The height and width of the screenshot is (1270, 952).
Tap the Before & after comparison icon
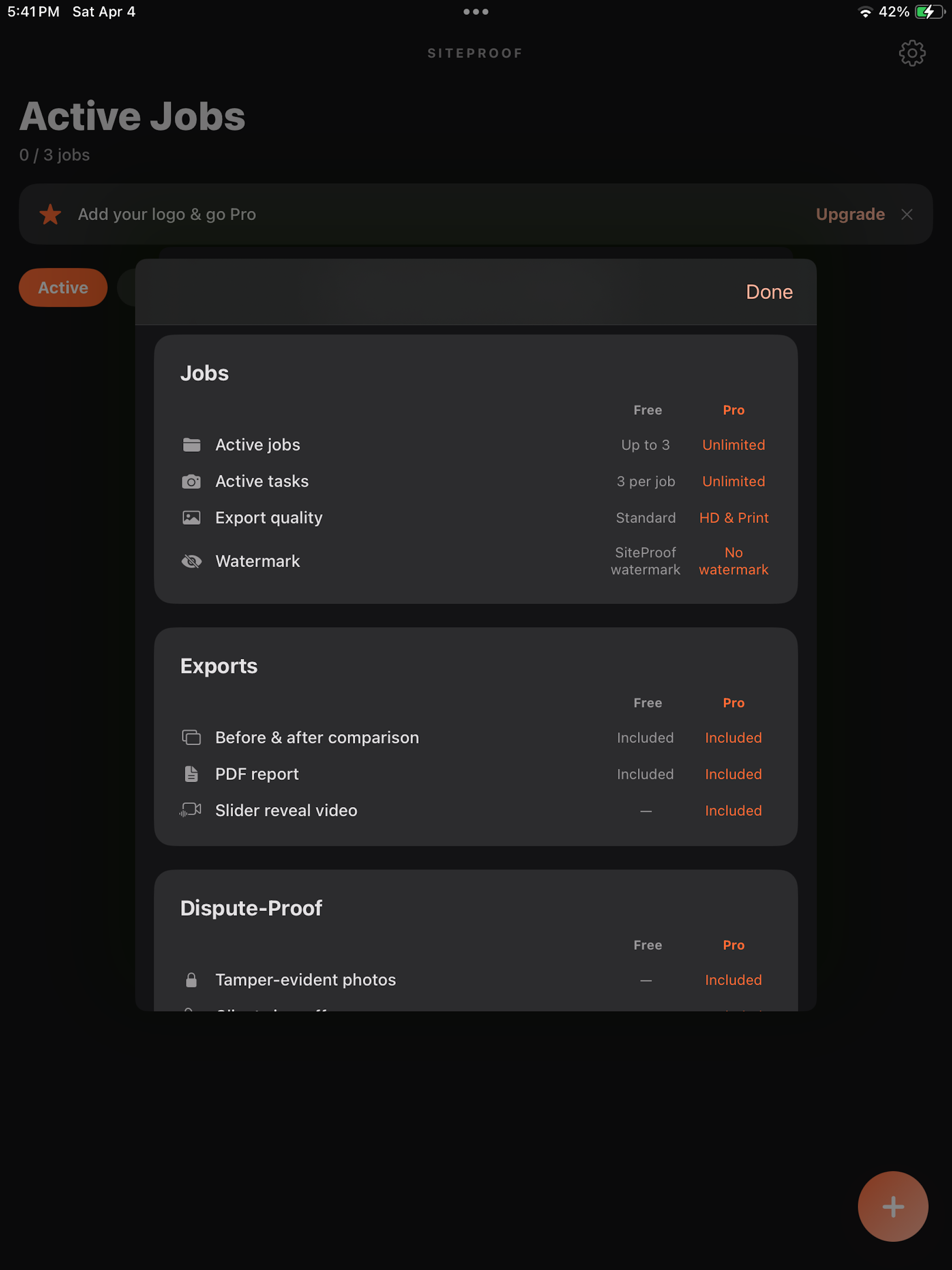192,737
